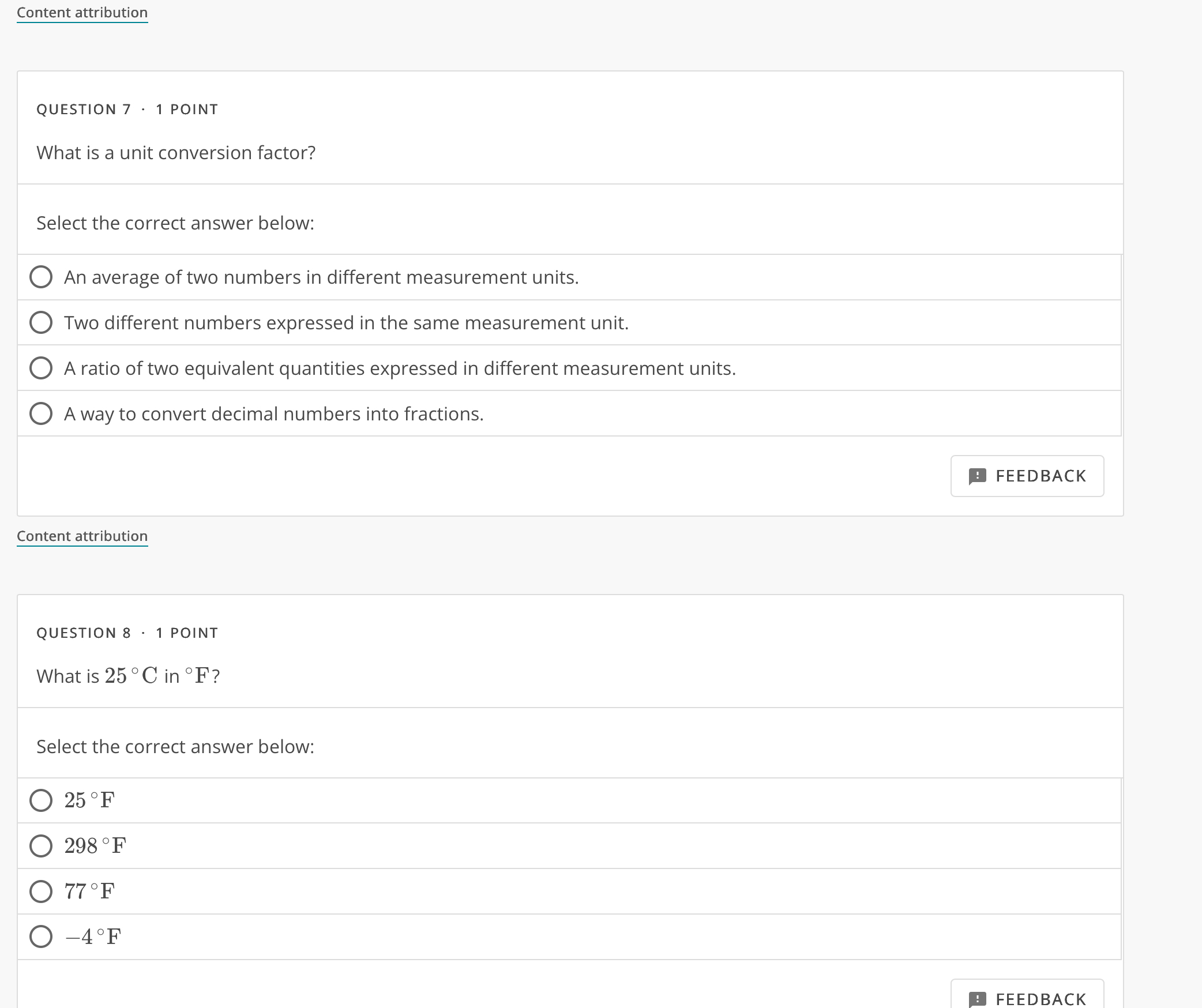The image size is (1202, 1008).
Task: Open Content attribution link at page top
Action: pyautogui.click(x=82, y=13)
